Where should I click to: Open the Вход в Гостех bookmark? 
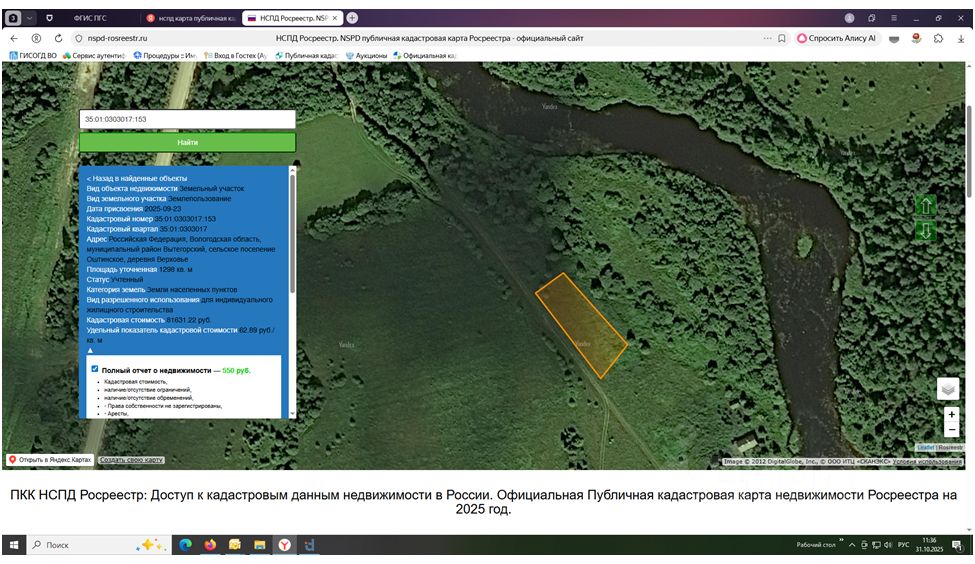click(x=236, y=55)
